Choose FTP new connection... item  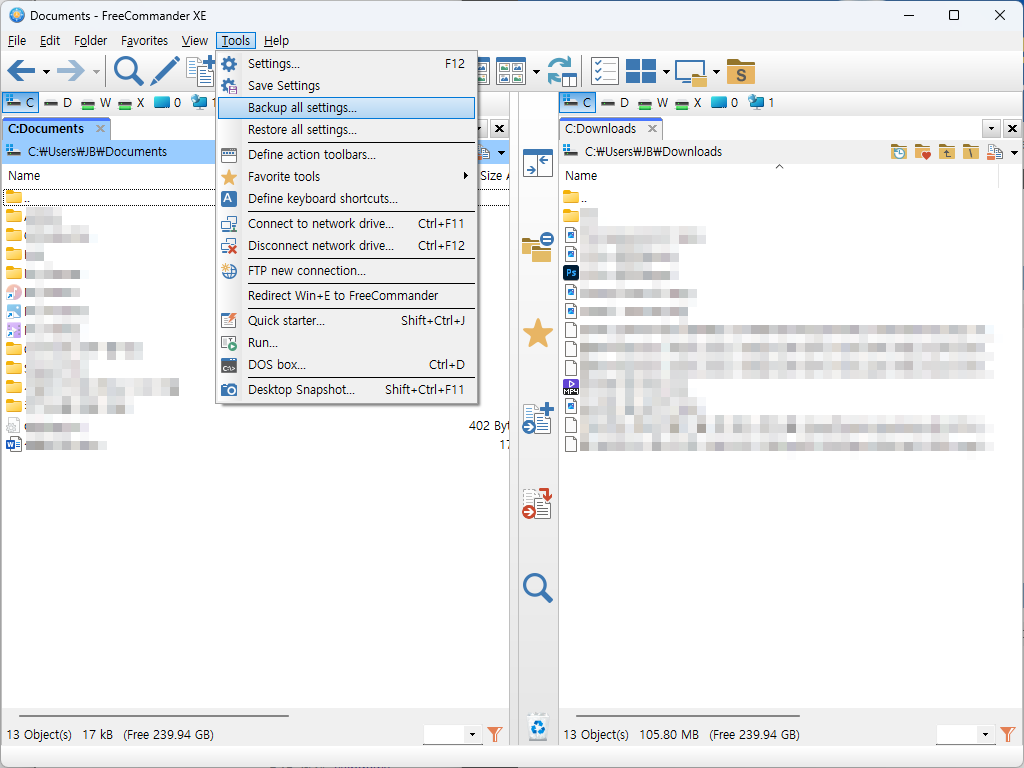[346, 270]
